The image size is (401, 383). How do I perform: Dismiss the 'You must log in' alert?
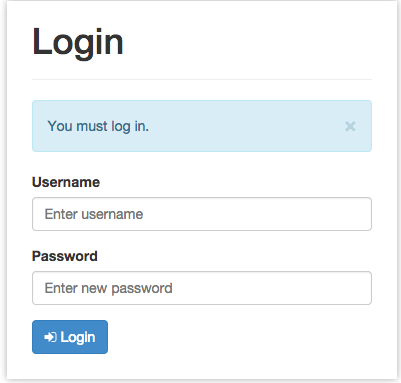tap(350, 126)
